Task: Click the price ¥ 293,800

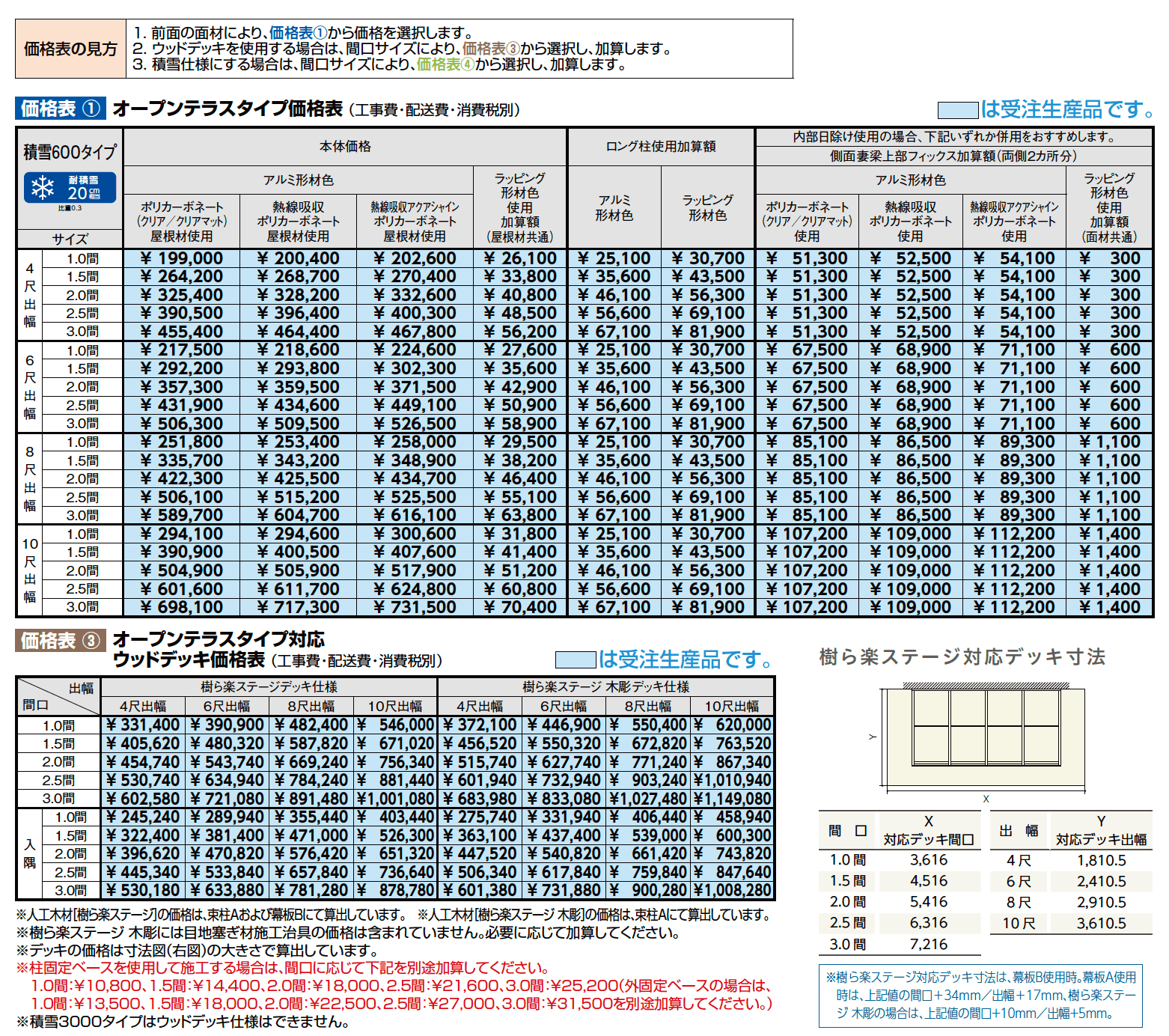Action: coord(298,368)
